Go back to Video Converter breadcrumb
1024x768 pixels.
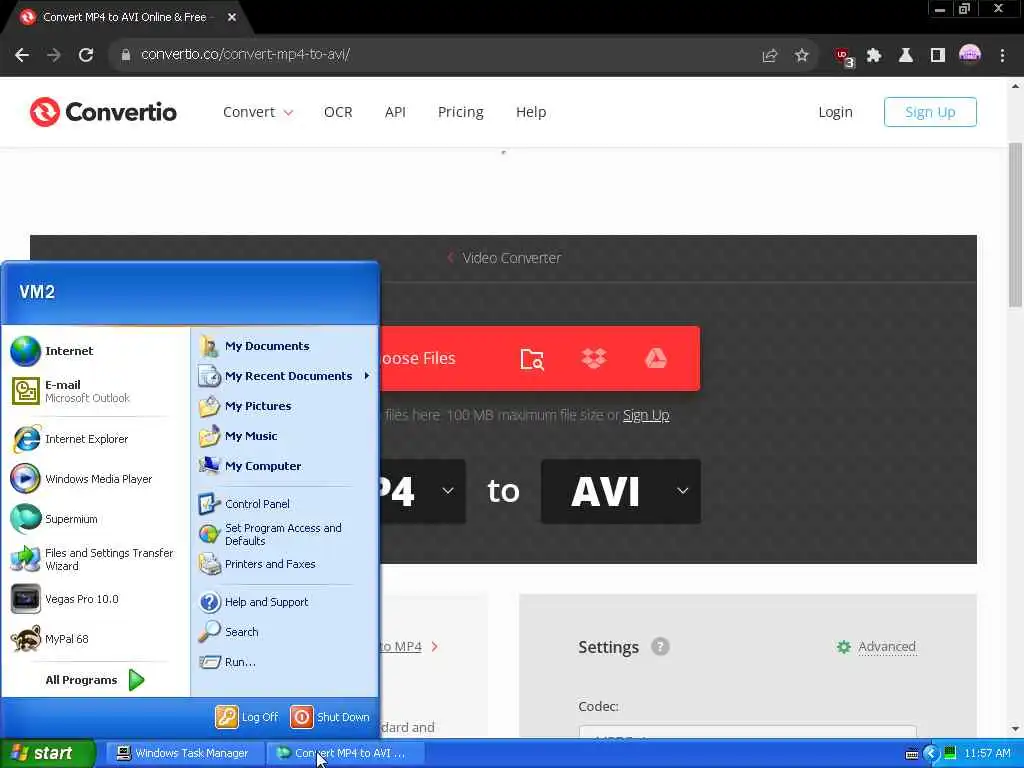click(x=504, y=258)
